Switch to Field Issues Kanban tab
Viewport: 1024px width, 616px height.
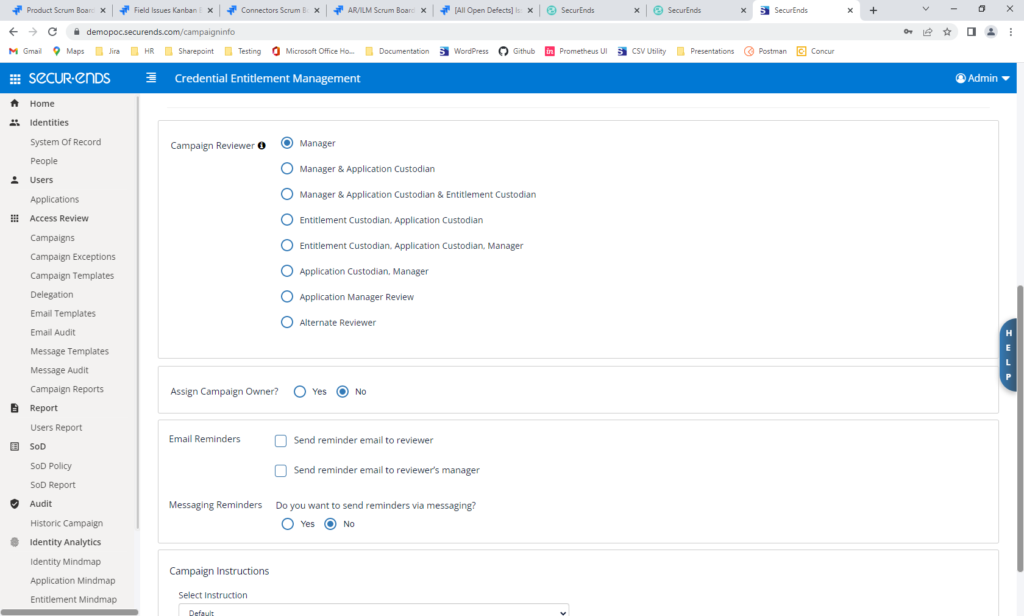pos(165,10)
